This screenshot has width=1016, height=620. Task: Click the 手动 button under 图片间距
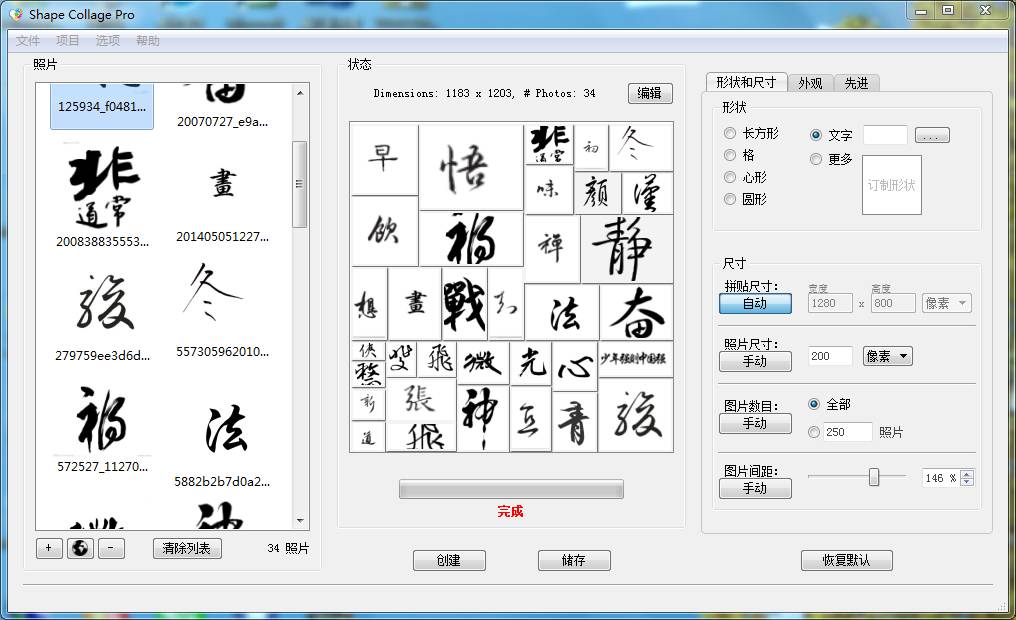pyautogui.click(x=755, y=488)
